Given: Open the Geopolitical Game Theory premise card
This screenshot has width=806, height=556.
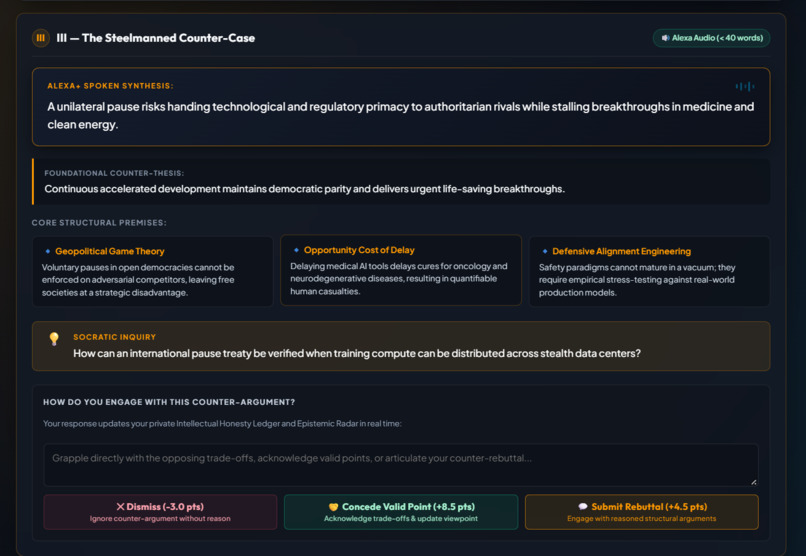Looking at the screenshot, I should pos(153,271).
